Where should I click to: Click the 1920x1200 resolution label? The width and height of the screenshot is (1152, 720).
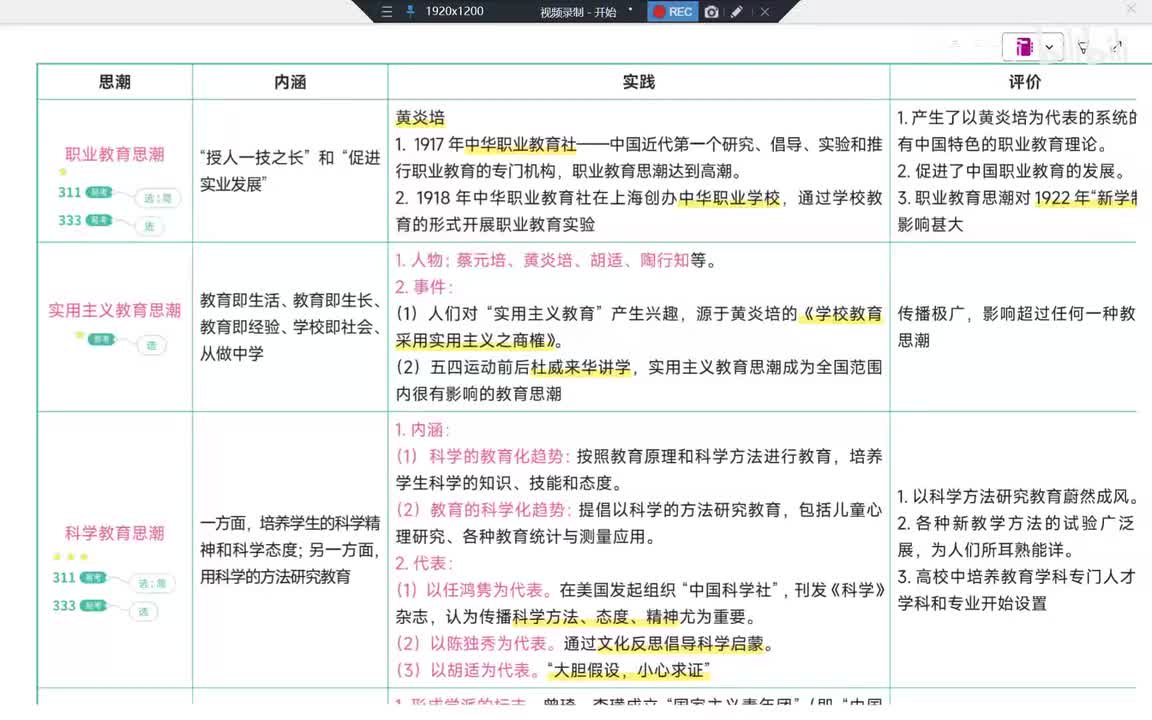454,11
